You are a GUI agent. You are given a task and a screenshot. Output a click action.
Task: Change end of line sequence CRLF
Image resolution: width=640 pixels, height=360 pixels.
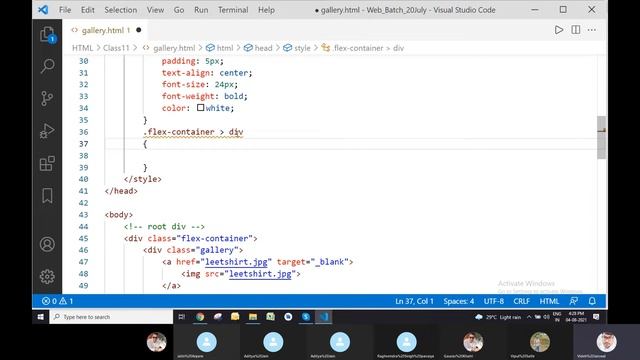(x=521, y=301)
